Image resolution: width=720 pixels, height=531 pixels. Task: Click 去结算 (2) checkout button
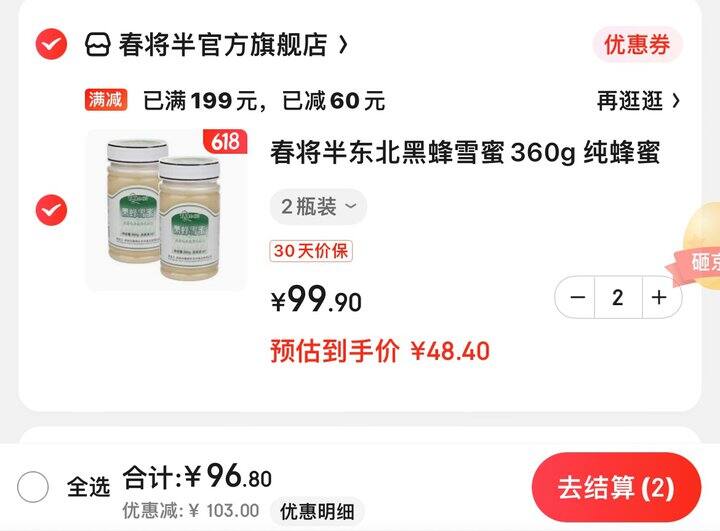point(616,487)
